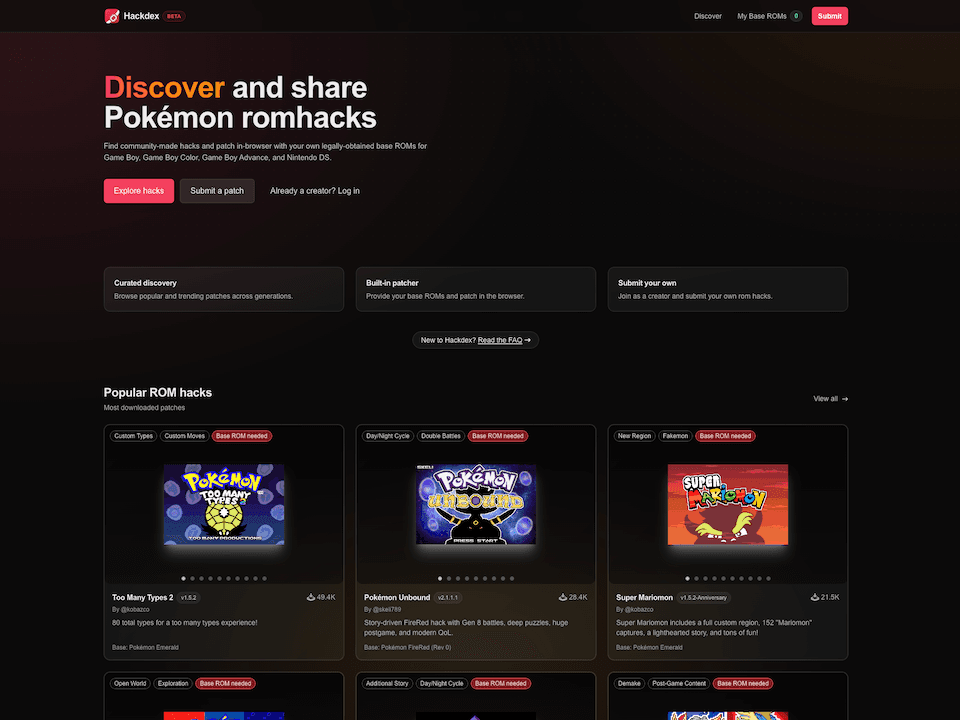
Task: Click the Fakemon tag
Action: (x=675, y=436)
